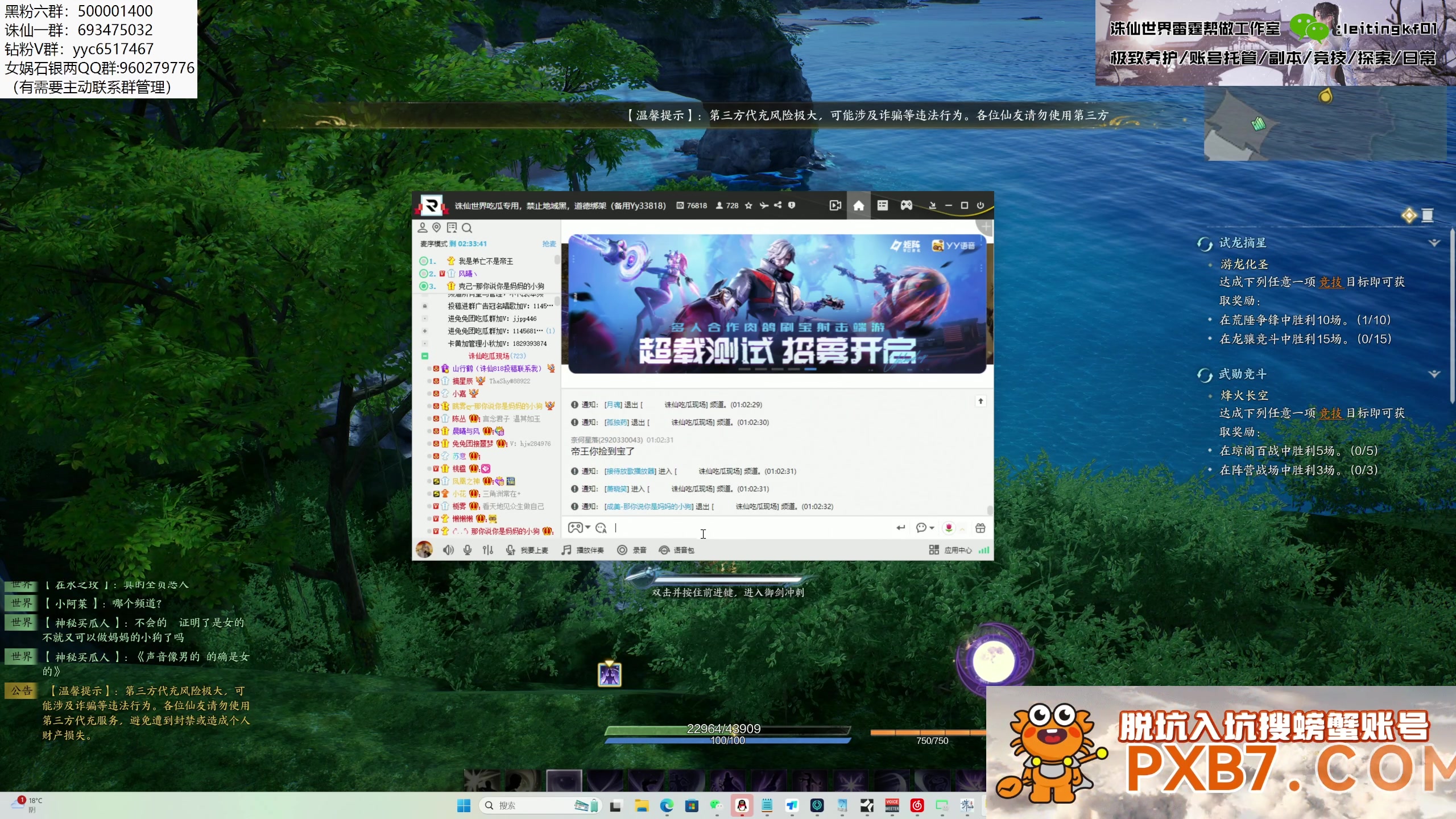The image size is (1456, 819).
Task: Open the shield report icon in title bar
Action: click(x=792, y=205)
